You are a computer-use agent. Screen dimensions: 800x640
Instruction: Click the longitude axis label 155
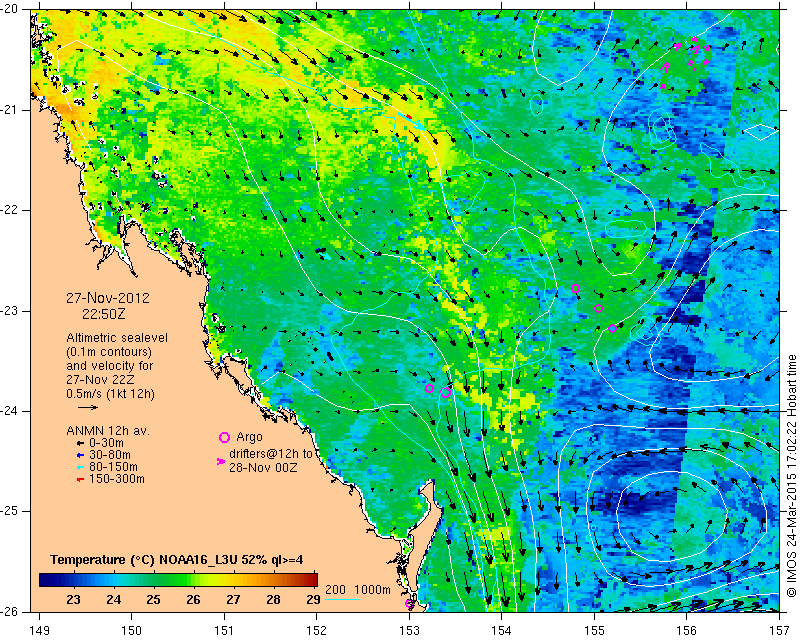(x=594, y=630)
